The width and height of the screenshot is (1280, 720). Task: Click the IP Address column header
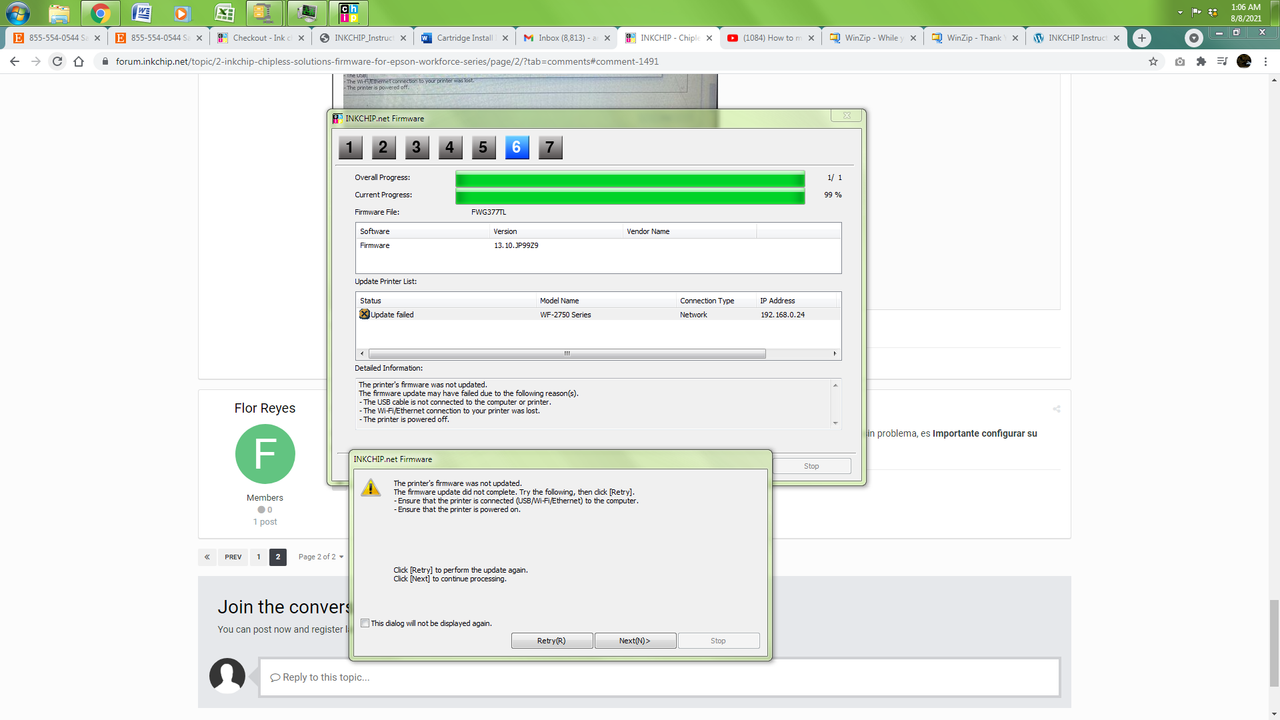[798, 300]
